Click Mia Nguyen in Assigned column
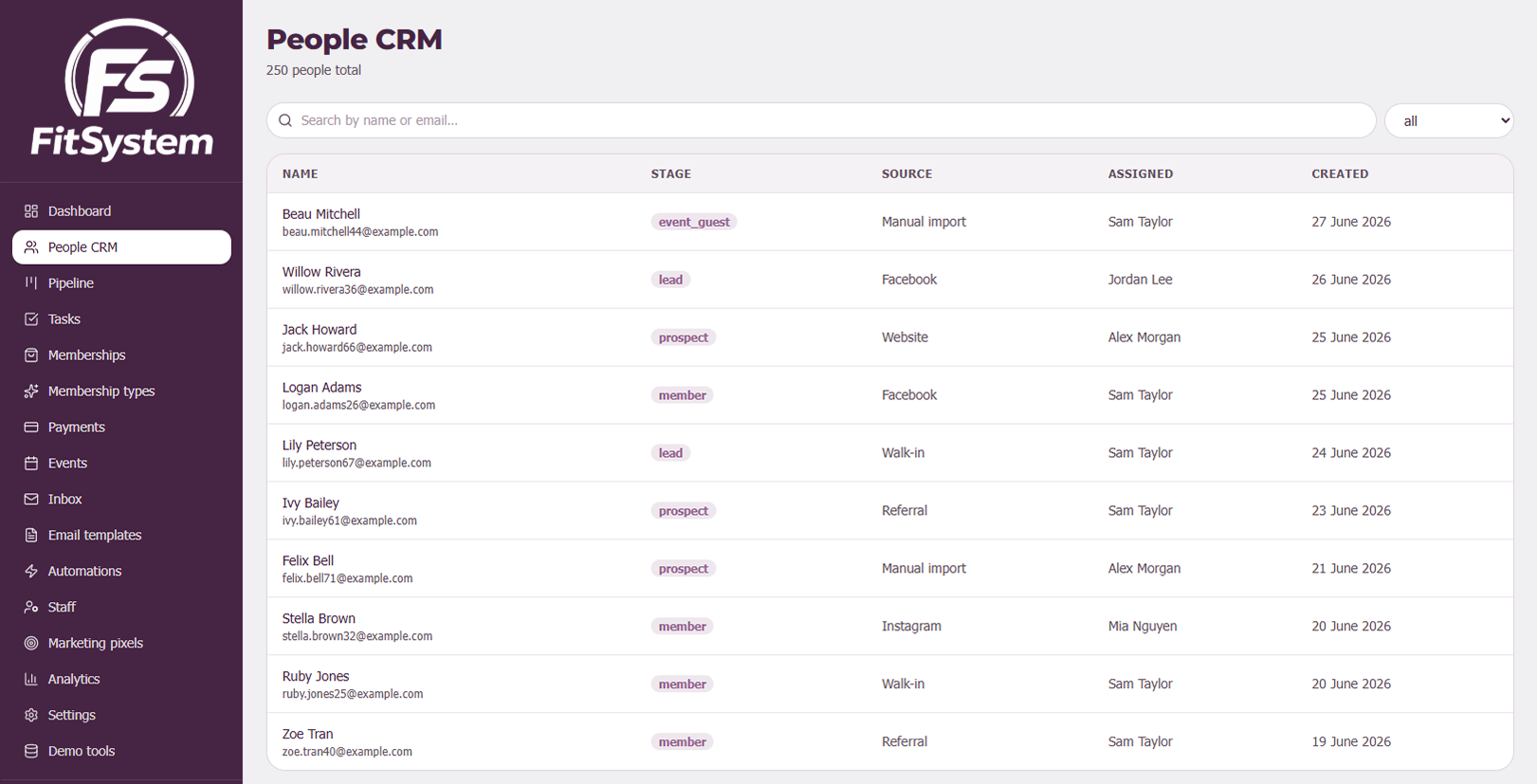Screen dimensions: 1537x784 [1143, 626]
